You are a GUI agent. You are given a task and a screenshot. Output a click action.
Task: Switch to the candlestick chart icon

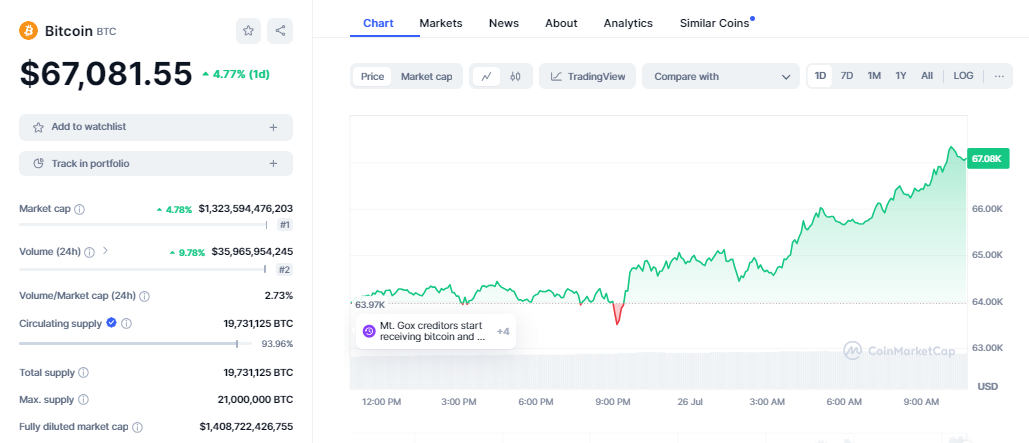pyautogui.click(x=515, y=76)
